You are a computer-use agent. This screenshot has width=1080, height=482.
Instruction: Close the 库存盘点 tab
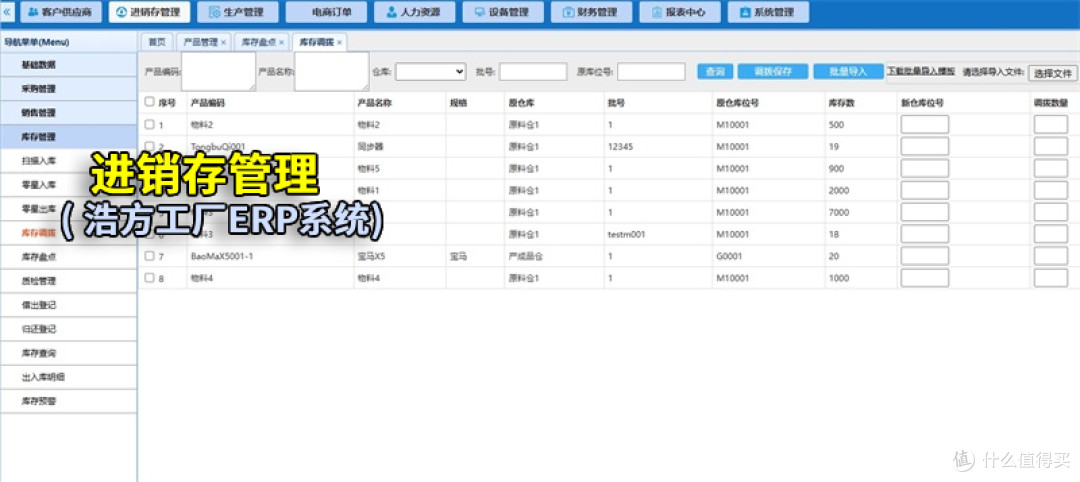pos(281,42)
